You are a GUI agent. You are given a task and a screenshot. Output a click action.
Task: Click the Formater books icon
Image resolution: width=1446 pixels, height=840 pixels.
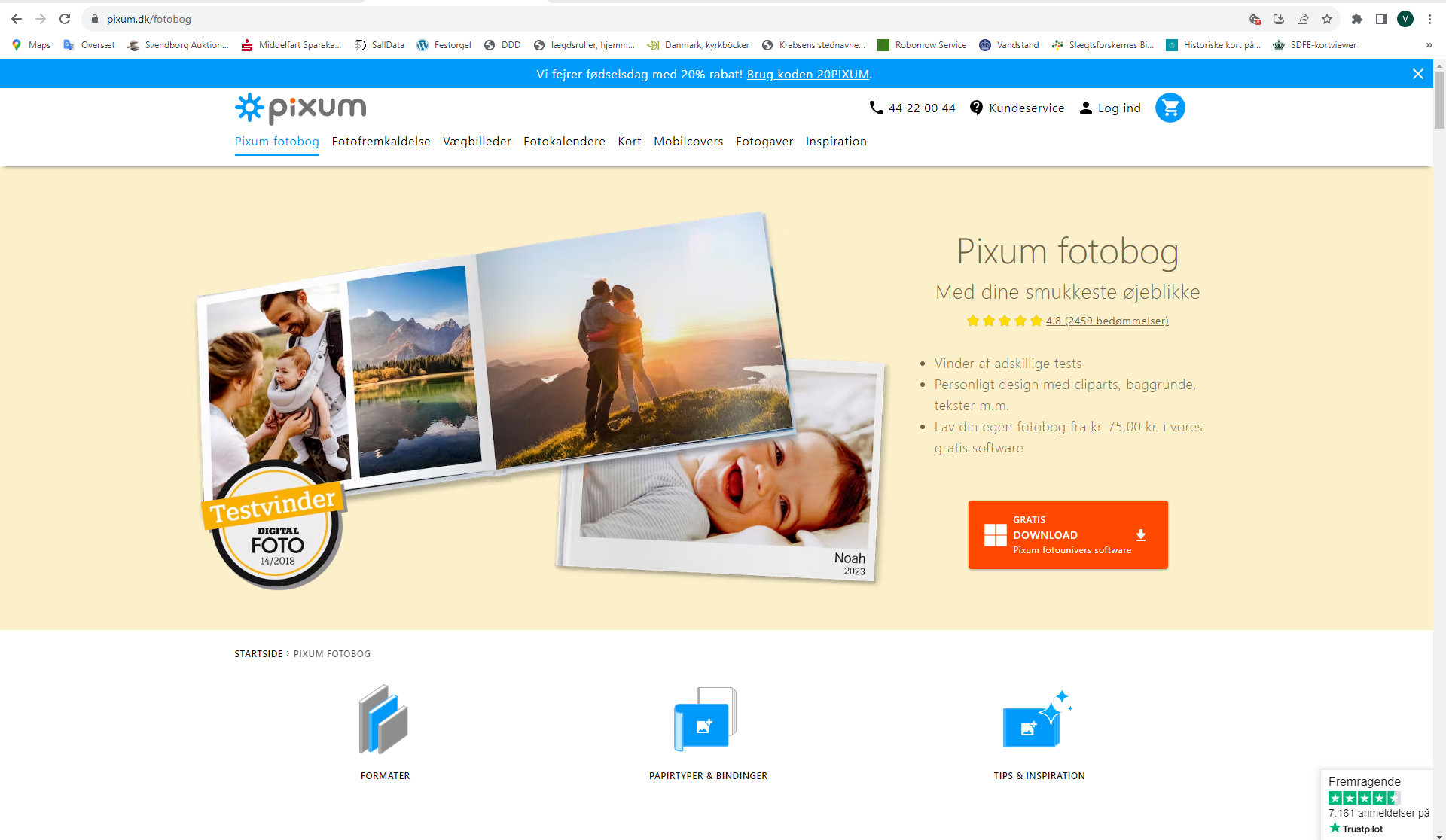384,720
